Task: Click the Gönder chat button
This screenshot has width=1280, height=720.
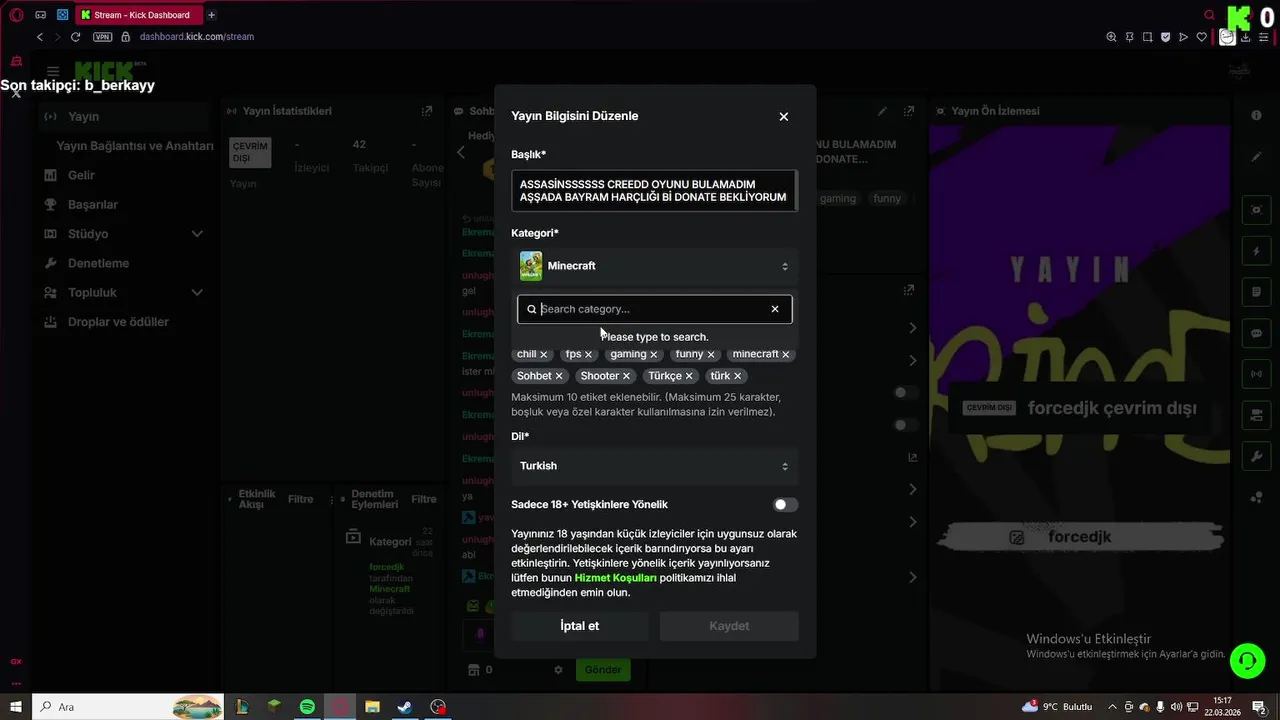Action: (x=603, y=670)
